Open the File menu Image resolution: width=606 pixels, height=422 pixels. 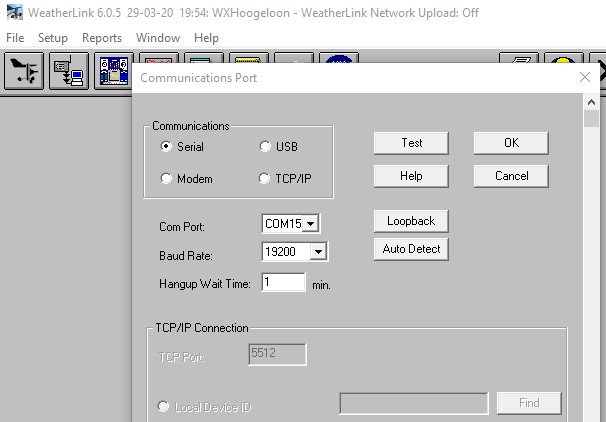point(15,38)
